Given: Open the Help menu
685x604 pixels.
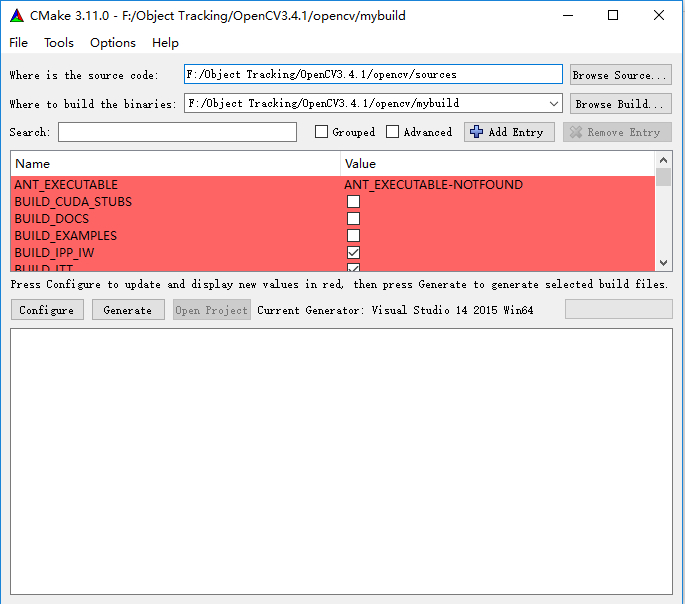Looking at the screenshot, I should click(x=165, y=43).
